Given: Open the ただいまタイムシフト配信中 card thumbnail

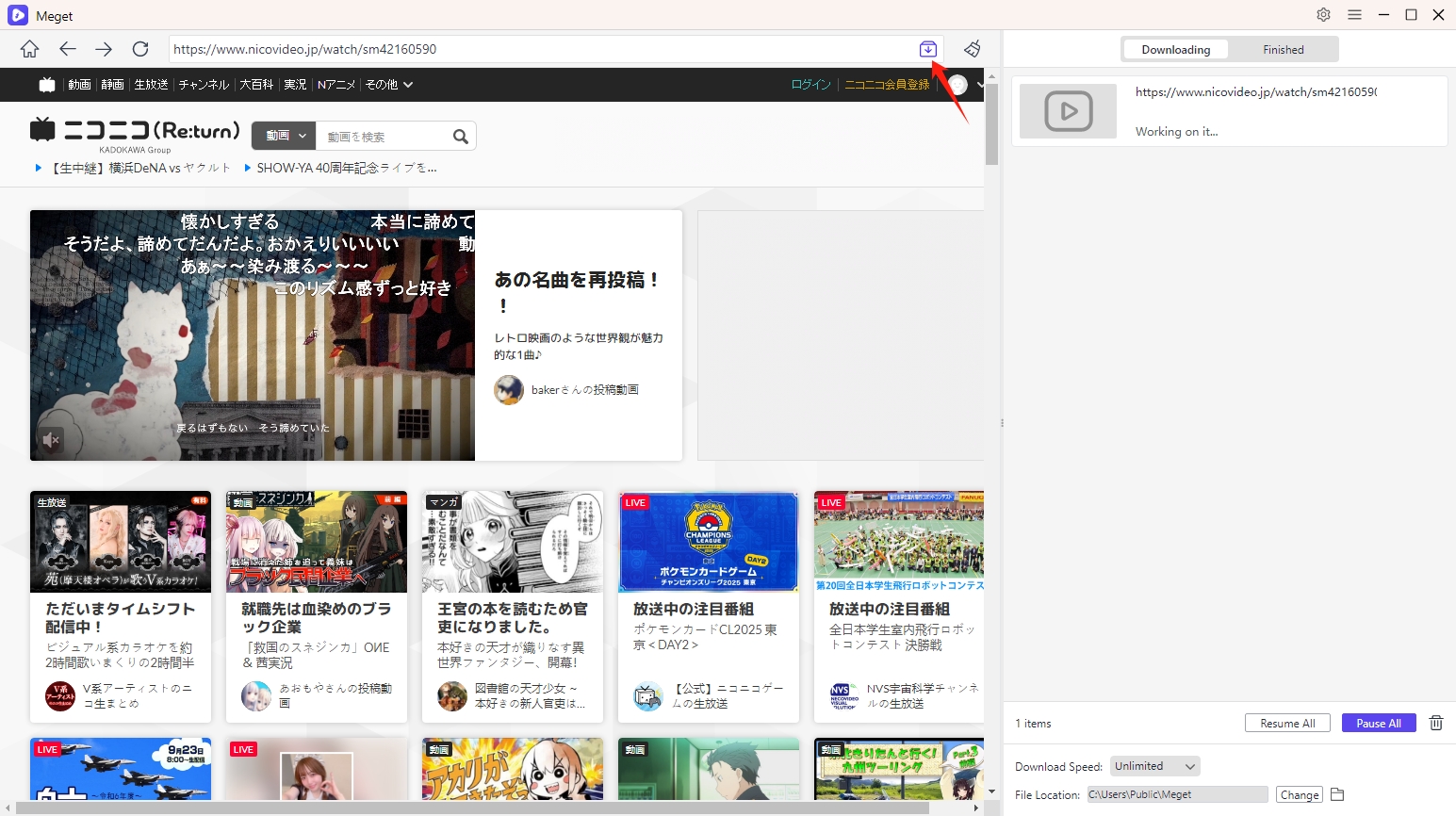Looking at the screenshot, I should click(121, 542).
